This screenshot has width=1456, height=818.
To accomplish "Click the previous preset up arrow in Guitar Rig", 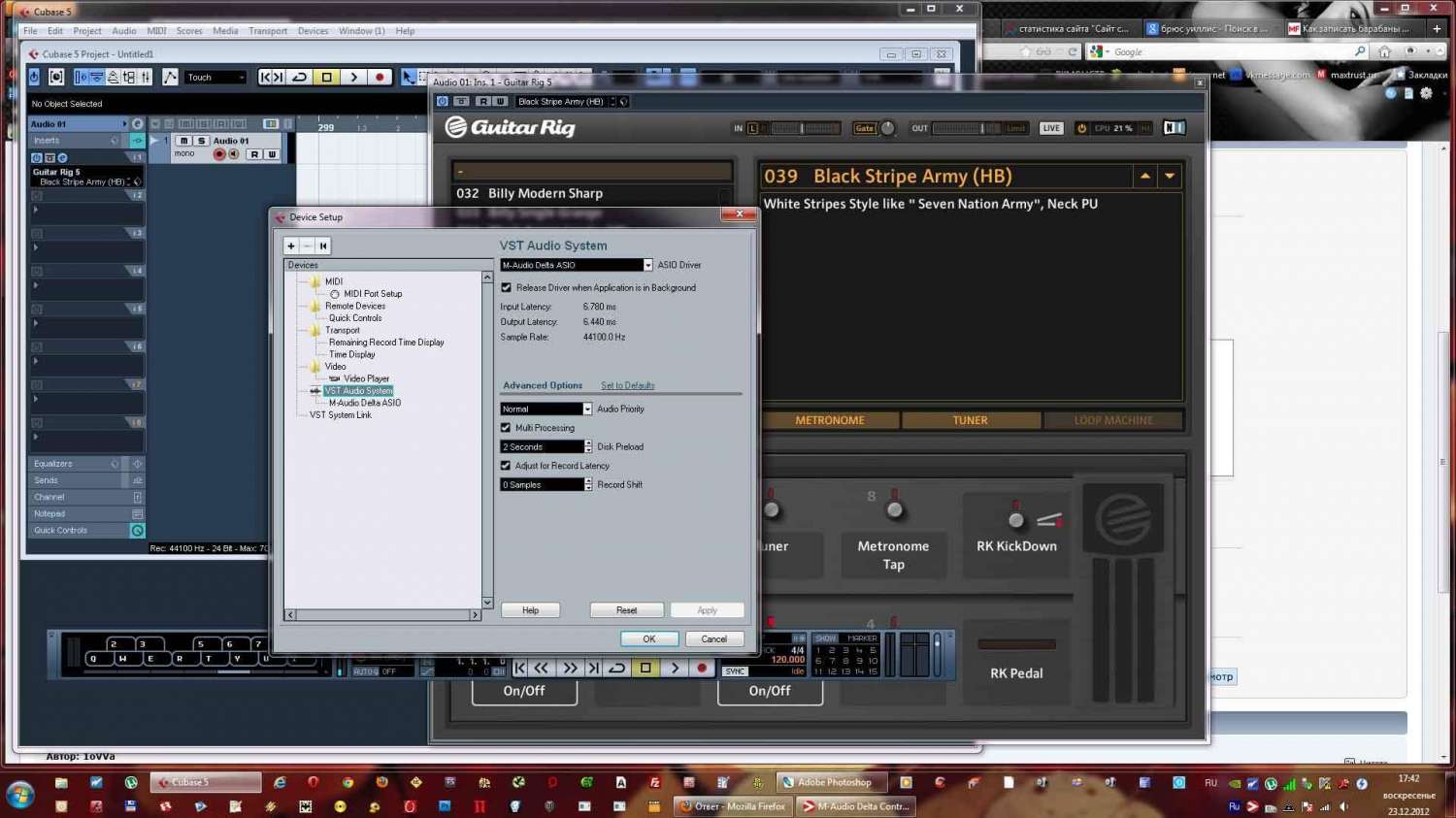I will coord(1145,177).
